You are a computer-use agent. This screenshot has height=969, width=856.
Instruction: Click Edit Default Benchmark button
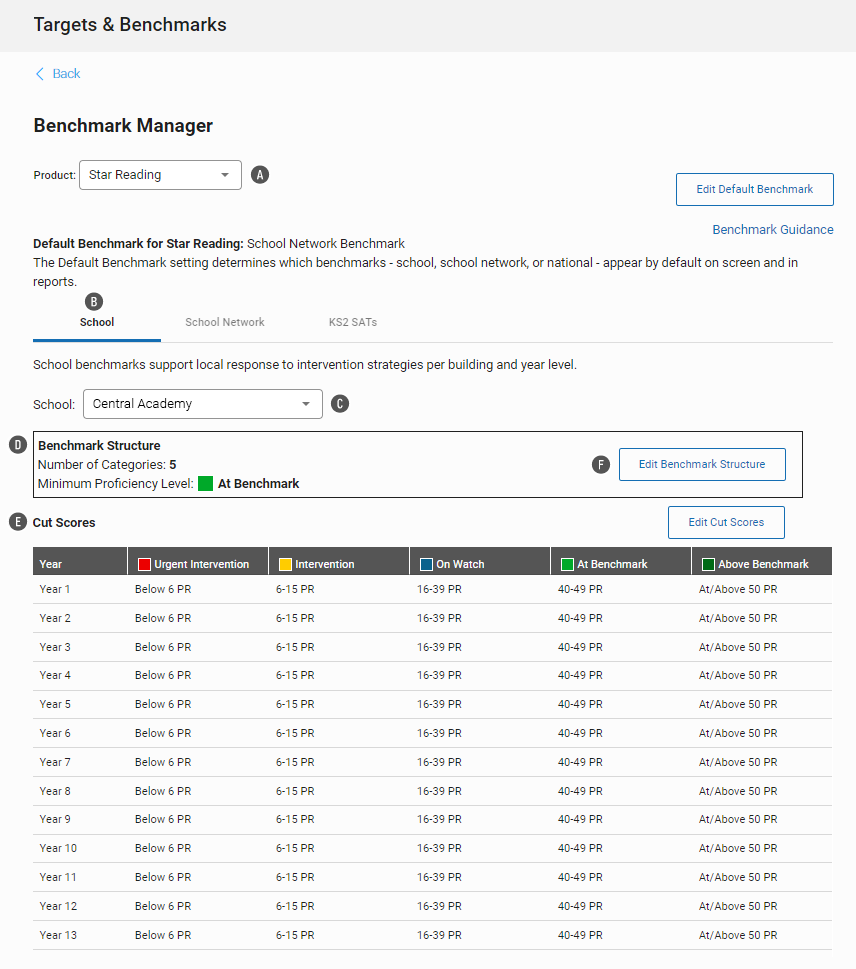[x=755, y=189]
